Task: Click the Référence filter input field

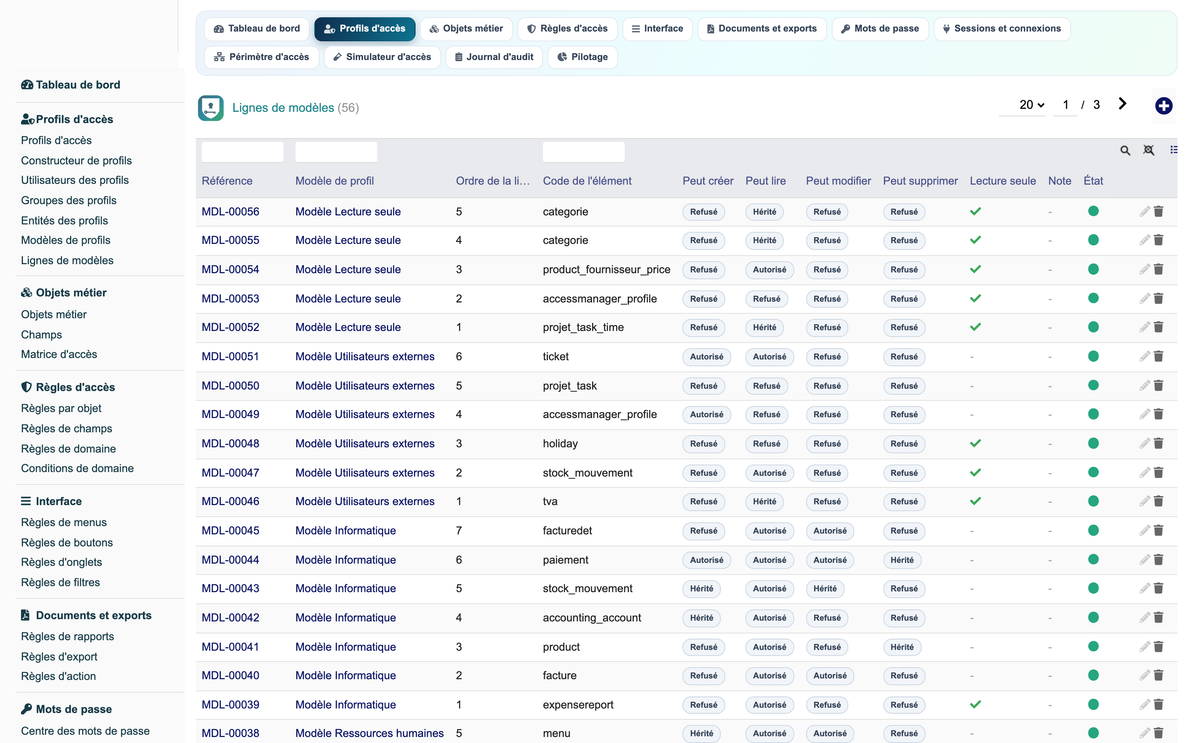Action: (242, 152)
